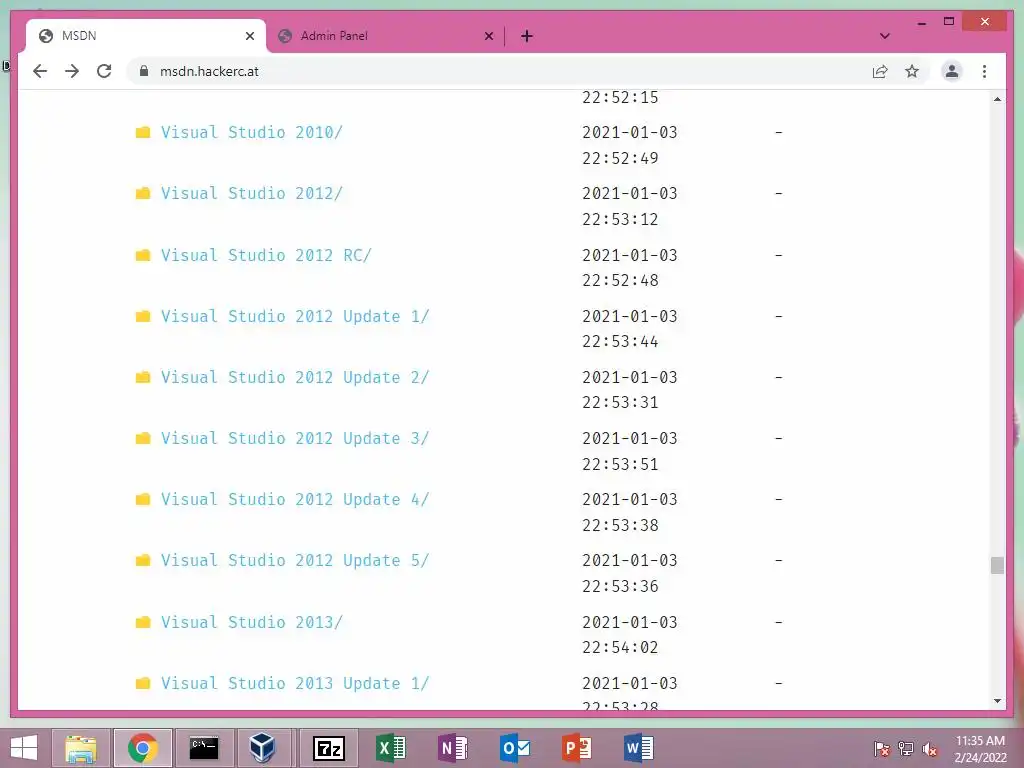Select the timestamp 22:53:44 for Update 1
Image resolution: width=1024 pixels, height=768 pixels.
(620, 342)
